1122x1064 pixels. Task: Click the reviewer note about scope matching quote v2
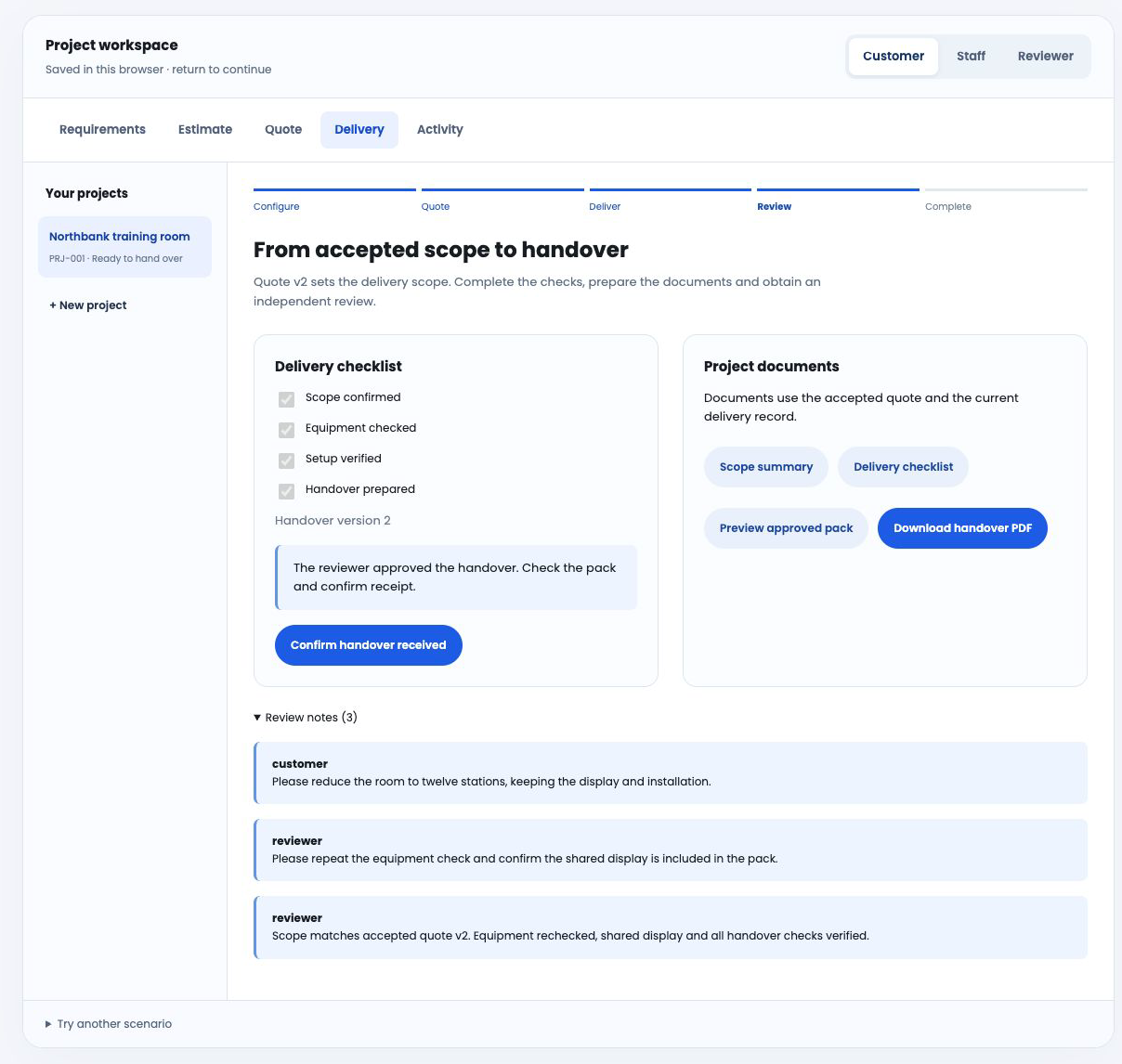coord(671,927)
